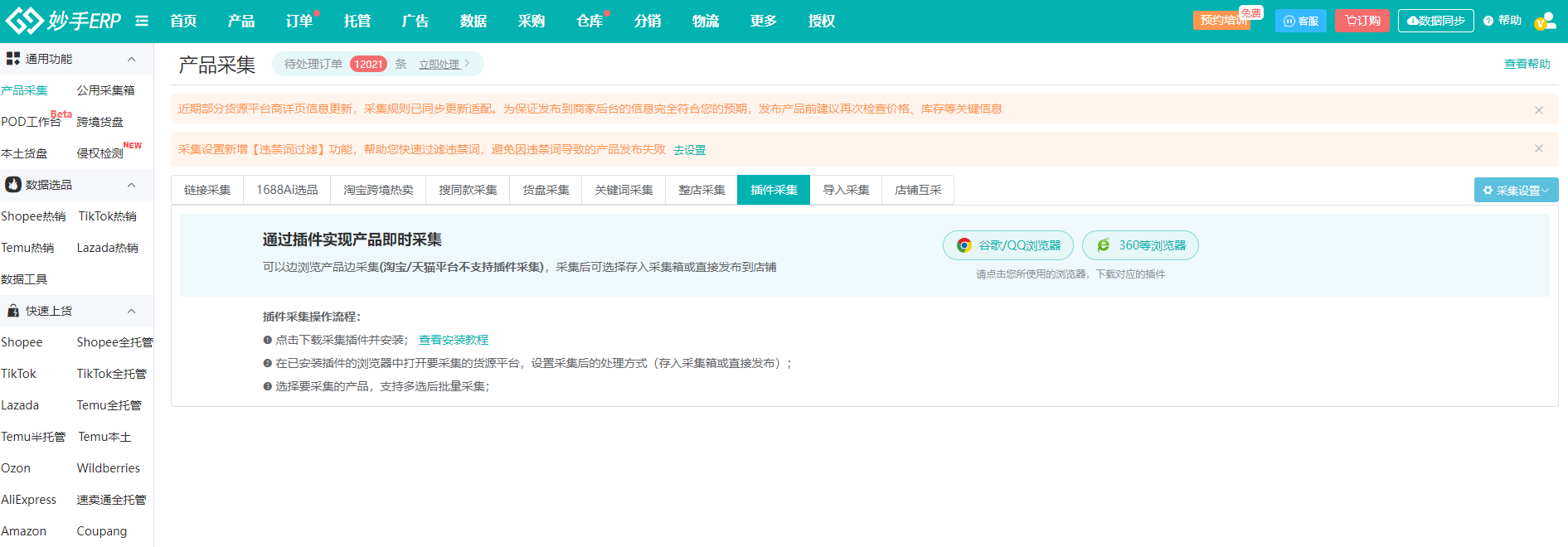The width and height of the screenshot is (1568, 547).
Task: Click 立即处理 pending orders link
Action: pos(443,64)
